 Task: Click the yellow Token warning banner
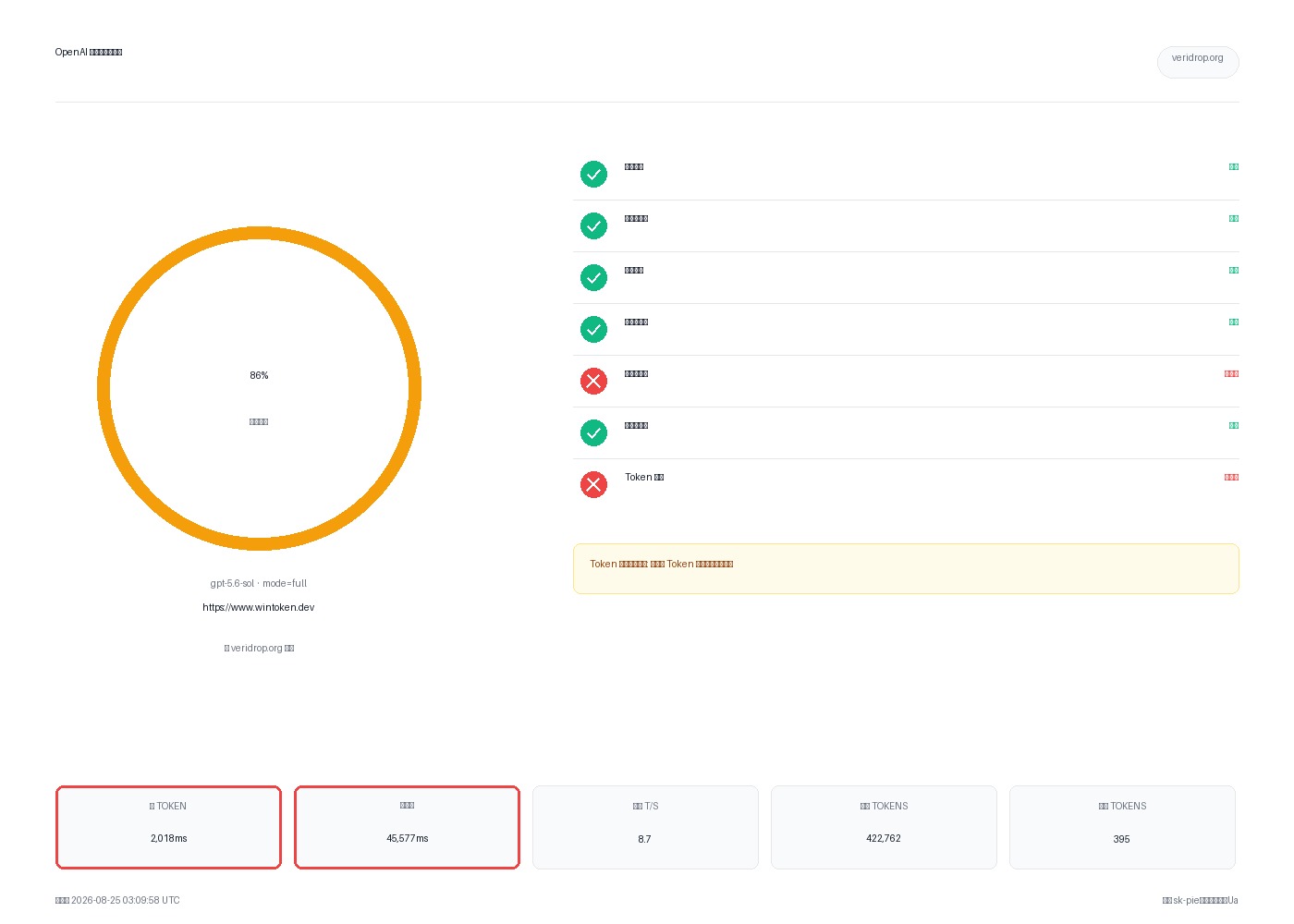[x=906, y=568]
